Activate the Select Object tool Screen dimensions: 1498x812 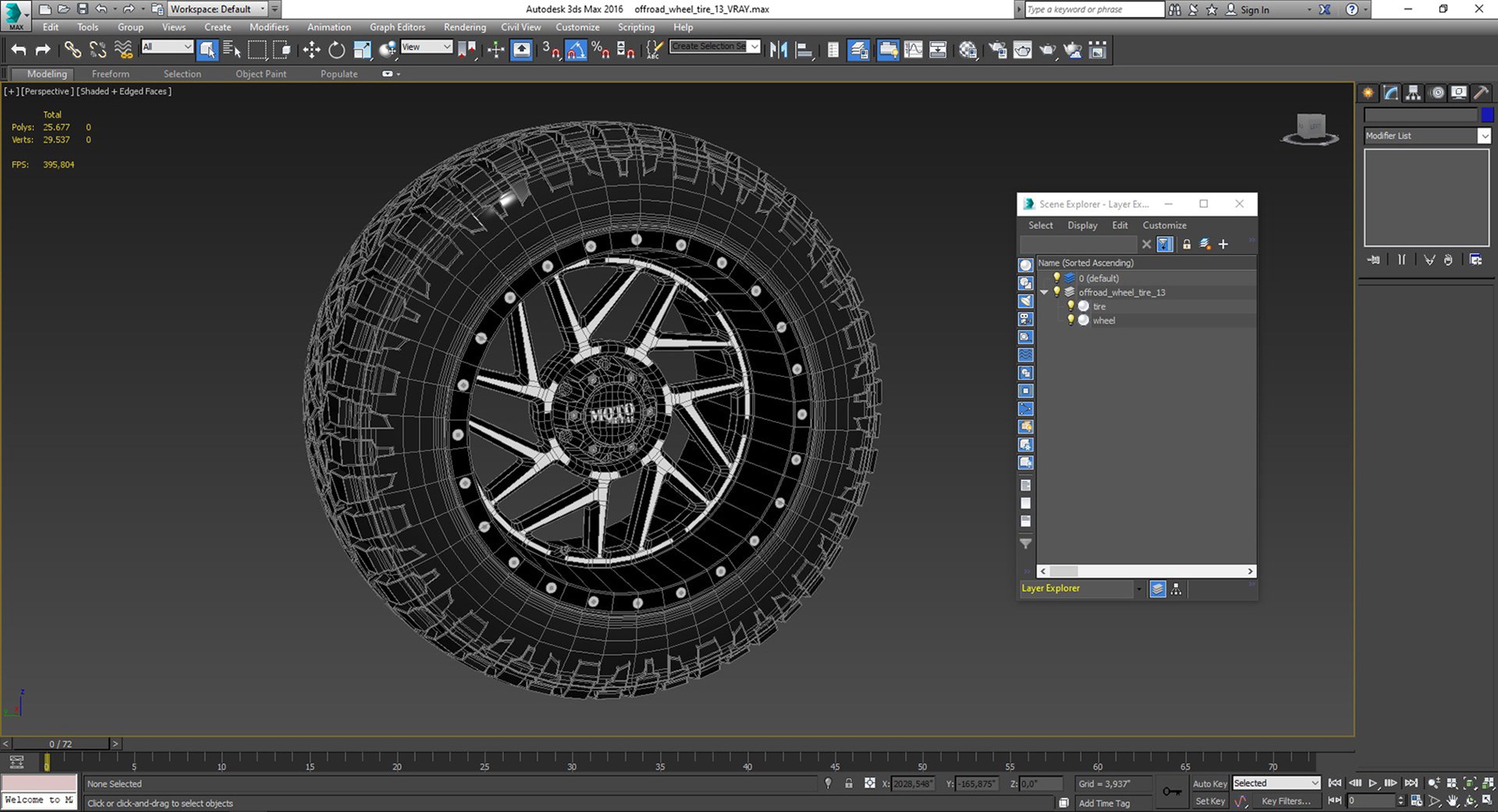point(208,50)
